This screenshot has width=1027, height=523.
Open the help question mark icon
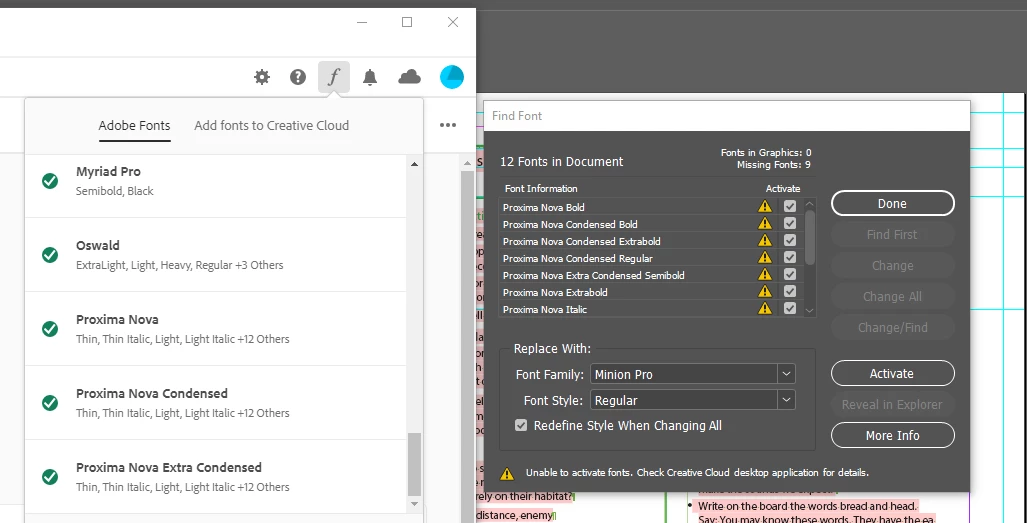tap(298, 77)
